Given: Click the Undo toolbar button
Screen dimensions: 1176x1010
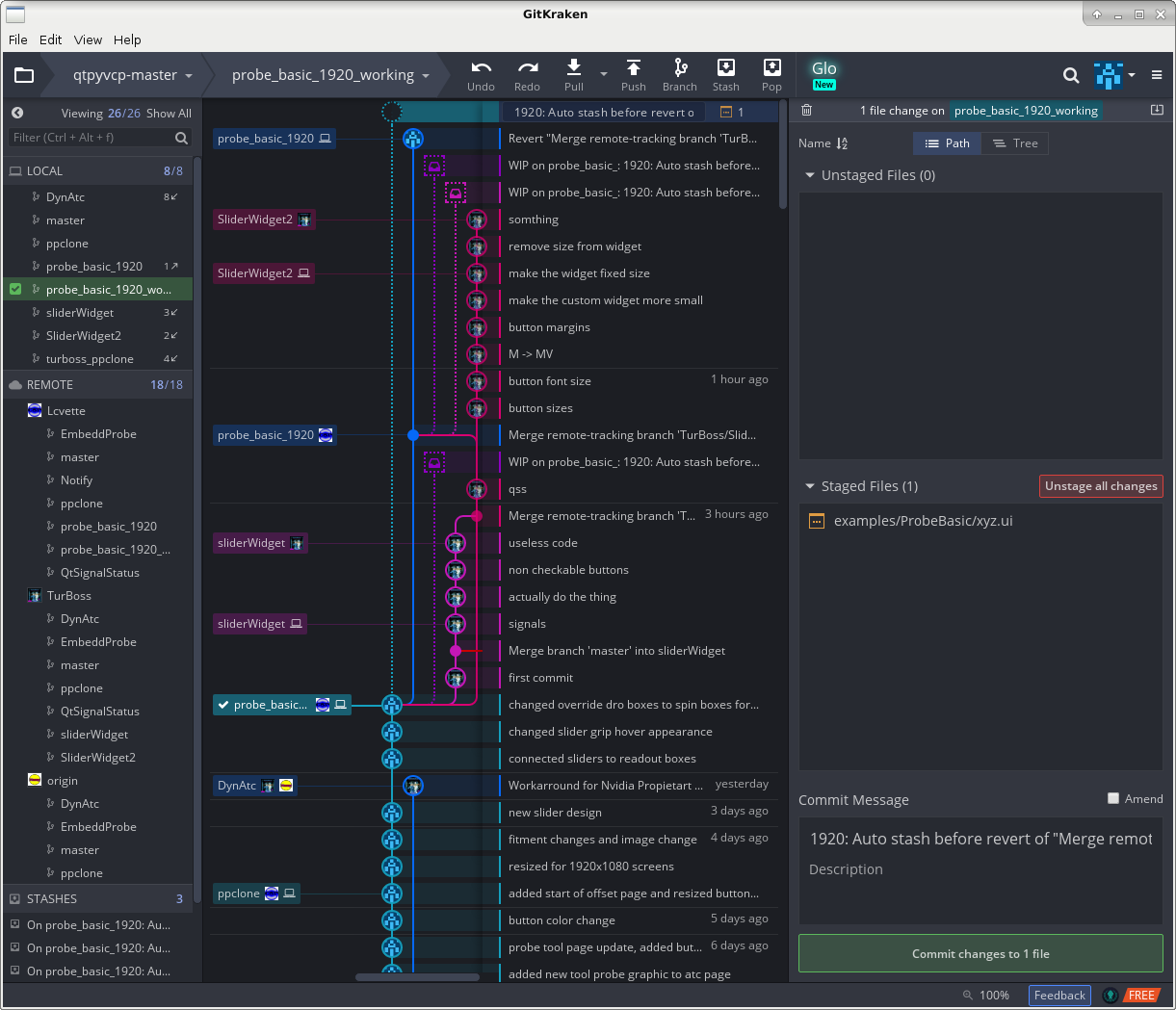Looking at the screenshot, I should (x=481, y=75).
